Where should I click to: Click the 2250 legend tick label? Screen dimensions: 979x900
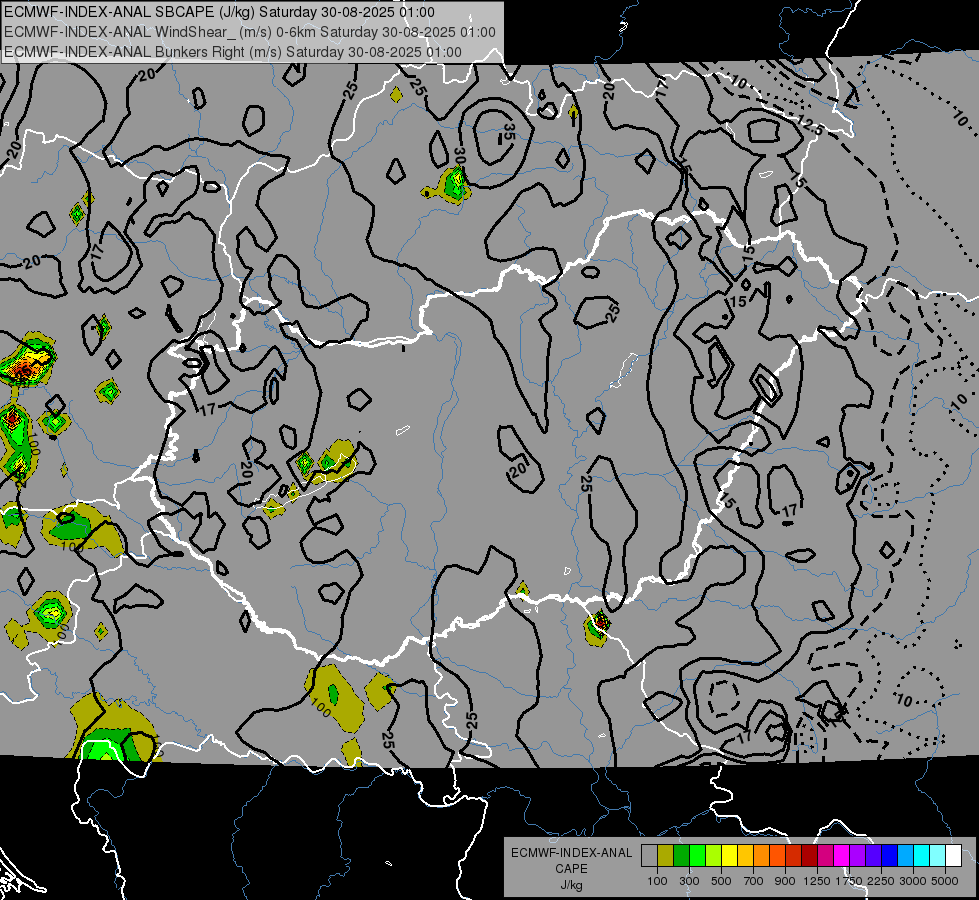click(x=882, y=881)
